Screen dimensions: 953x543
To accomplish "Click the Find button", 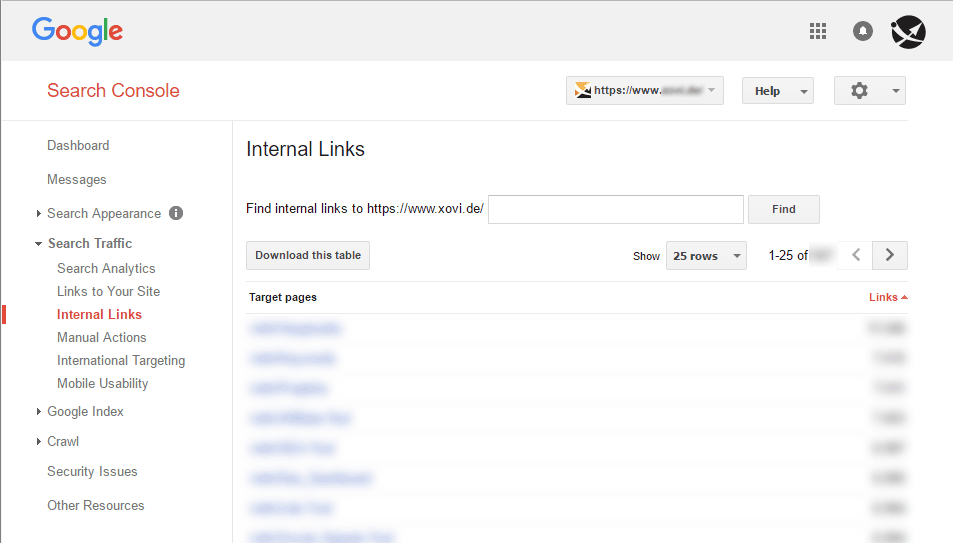I will (x=783, y=209).
